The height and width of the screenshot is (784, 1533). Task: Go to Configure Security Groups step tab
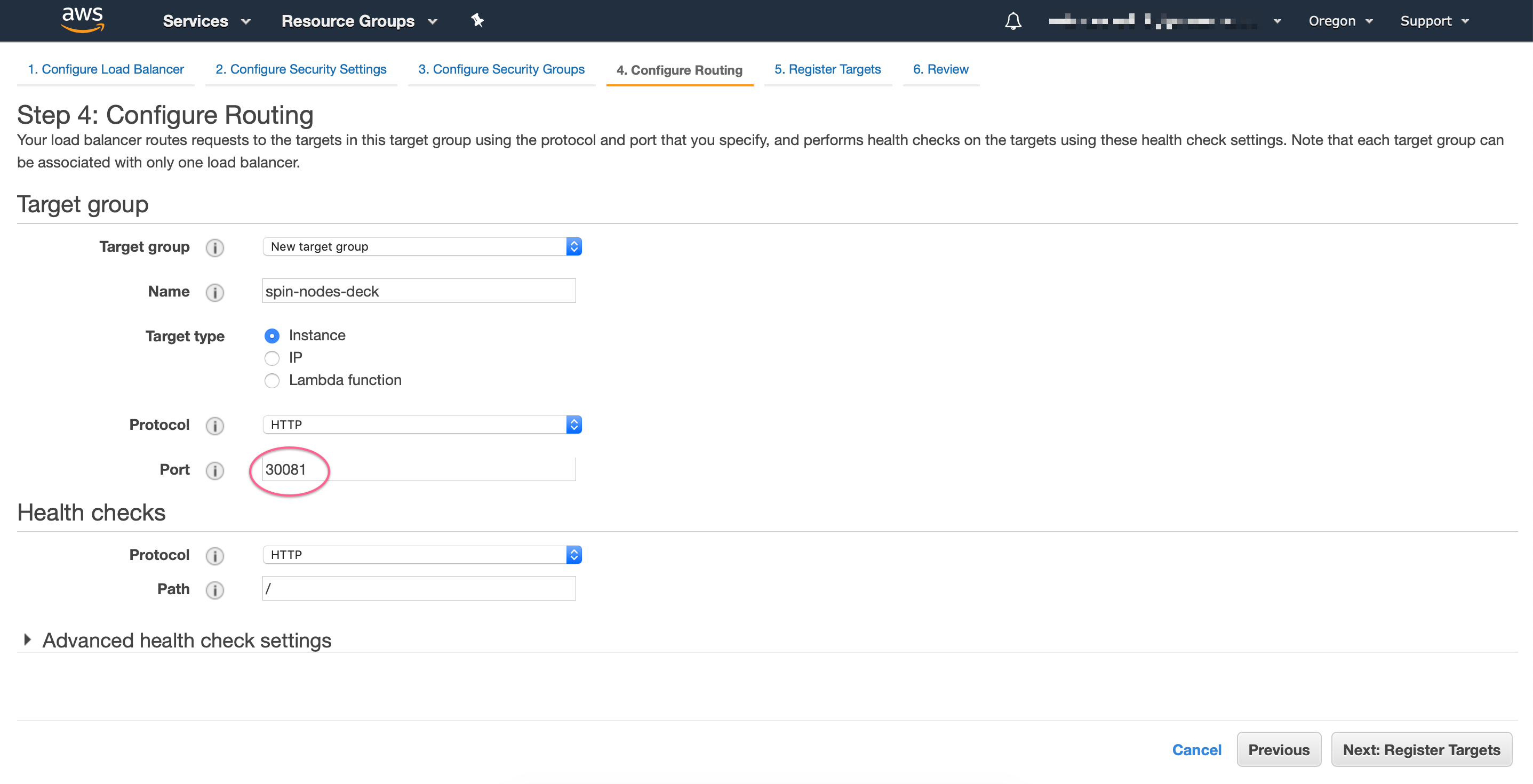pyautogui.click(x=501, y=69)
